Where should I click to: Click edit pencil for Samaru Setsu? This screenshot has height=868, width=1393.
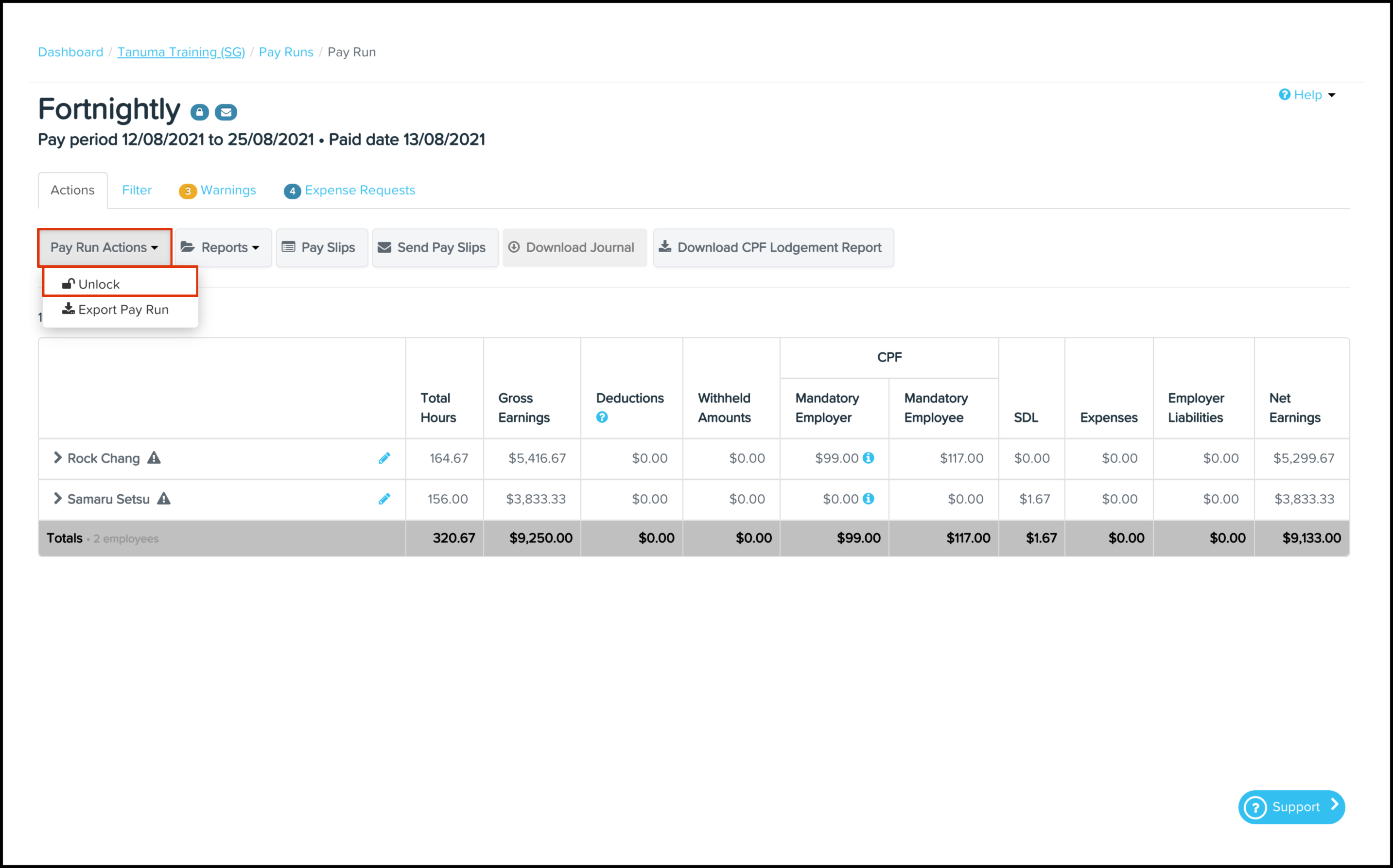pos(384,499)
